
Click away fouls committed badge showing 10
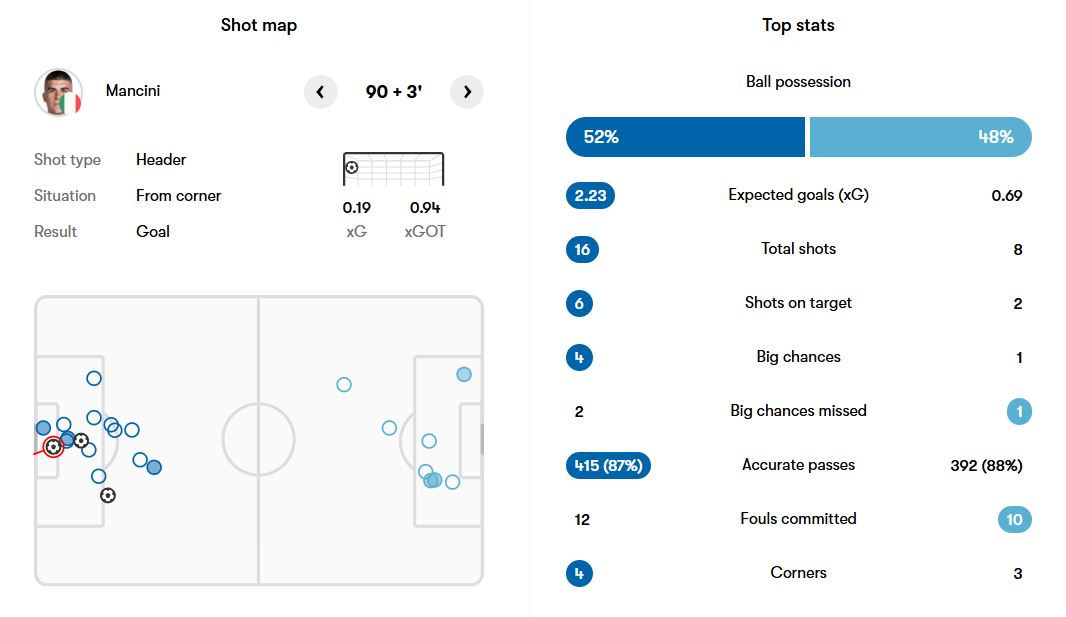coord(1014,519)
